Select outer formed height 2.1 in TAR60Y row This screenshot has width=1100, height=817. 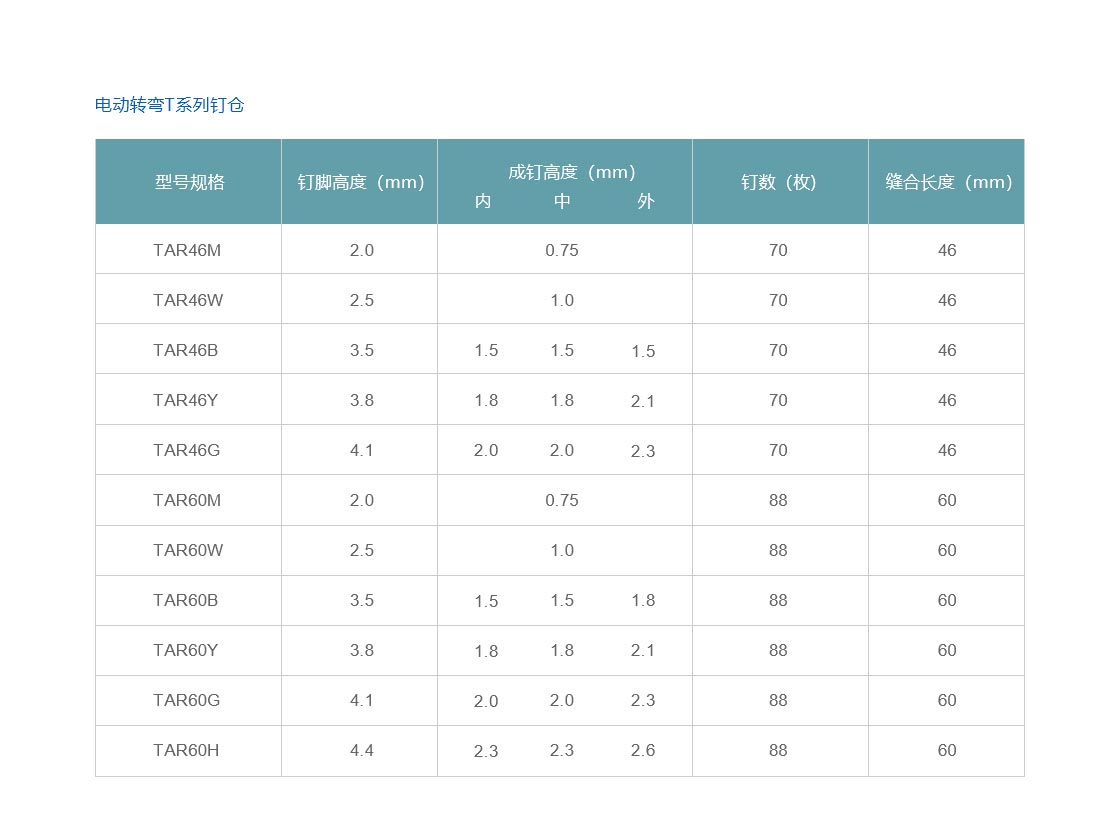[643, 651]
